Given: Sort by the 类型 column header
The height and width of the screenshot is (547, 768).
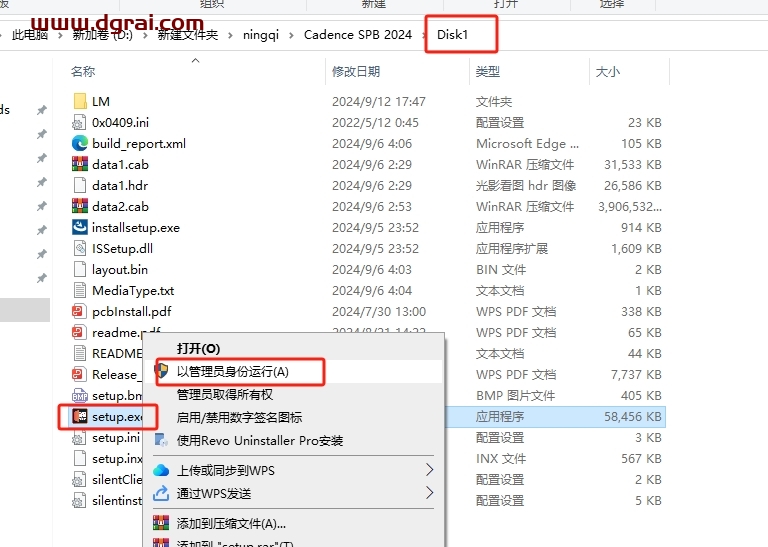Looking at the screenshot, I should tap(488, 71).
